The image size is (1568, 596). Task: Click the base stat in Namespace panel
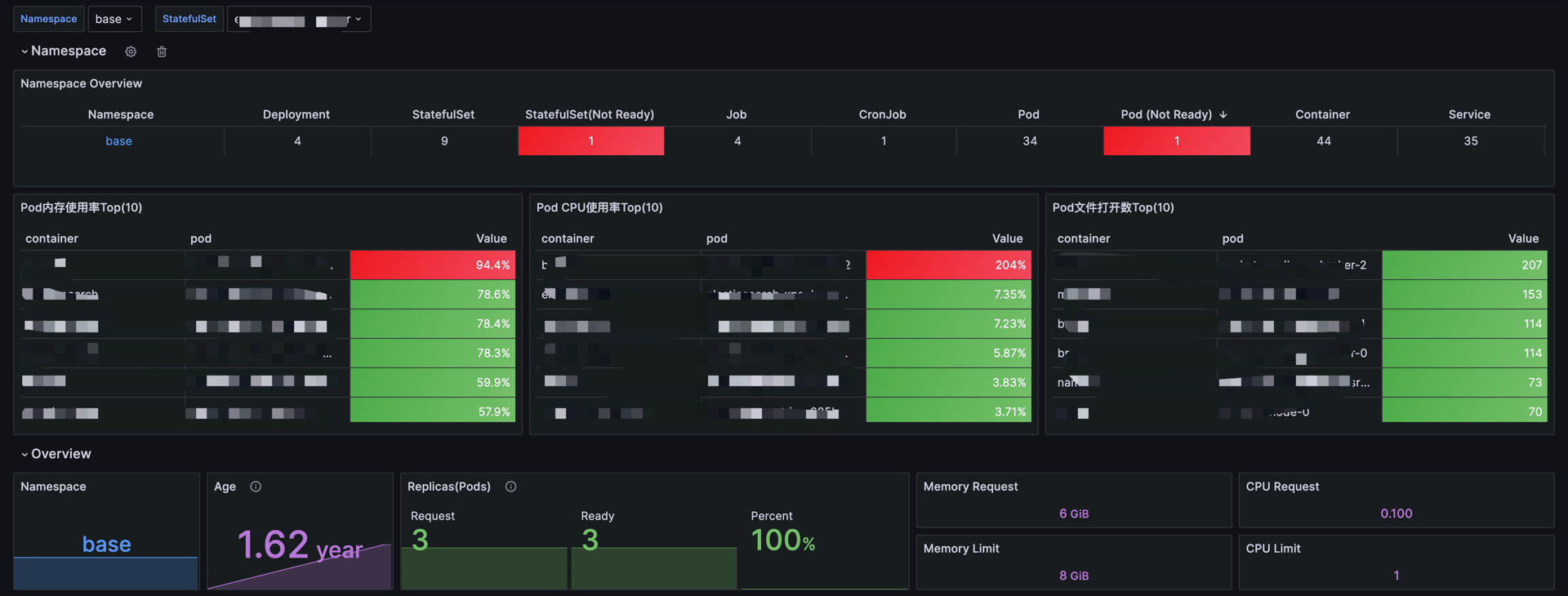tap(106, 544)
